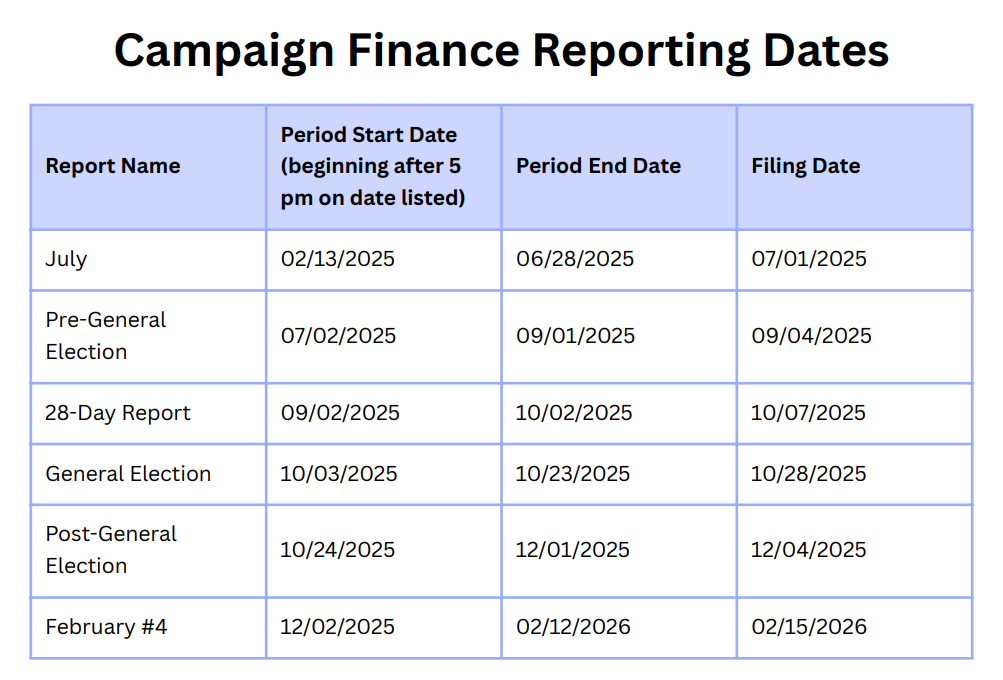Click the Campaign Finance Reporting Dates title
Viewport: 1003px width, 680px height.
(x=502, y=51)
